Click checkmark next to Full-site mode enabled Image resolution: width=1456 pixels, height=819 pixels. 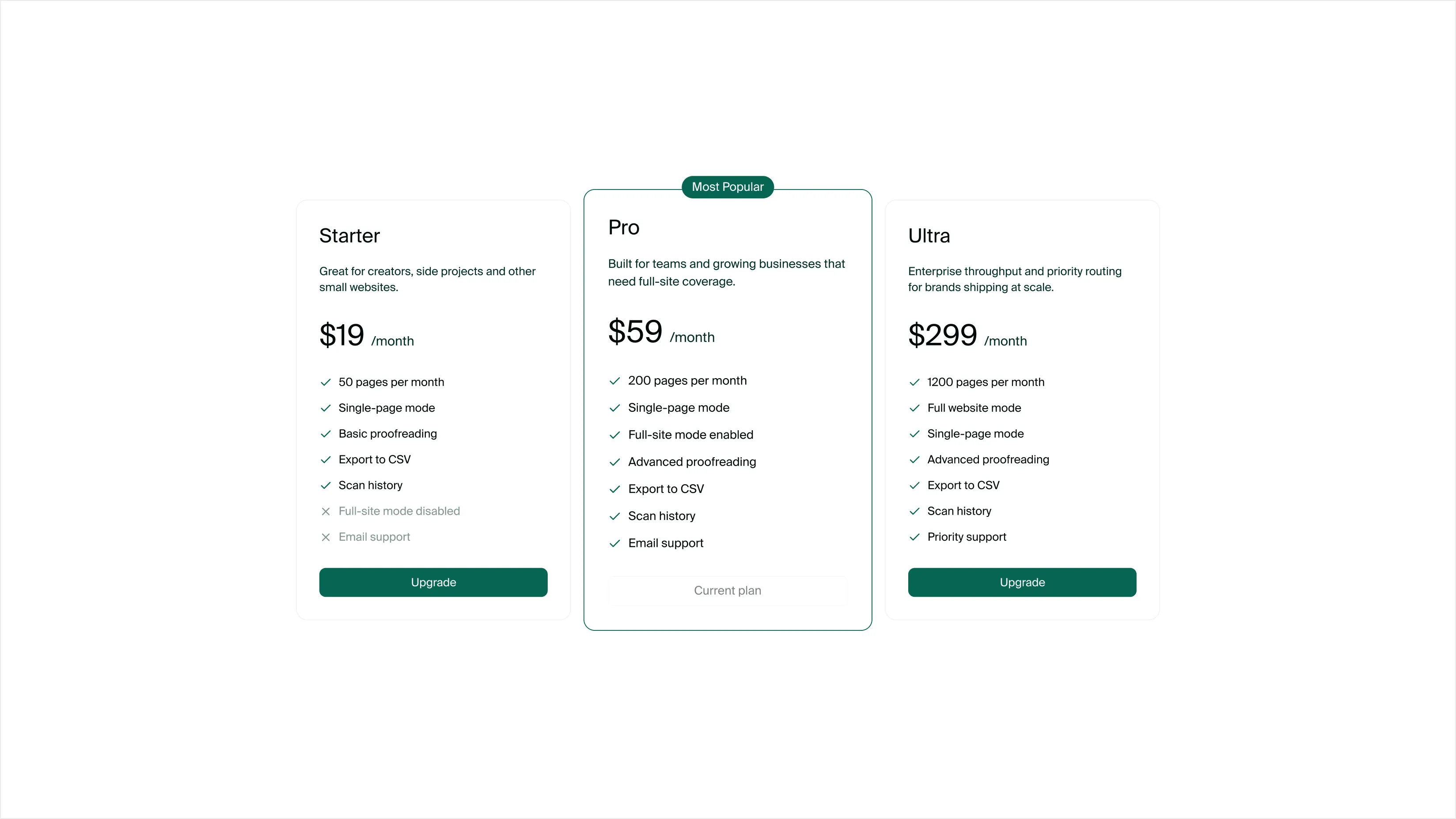[614, 435]
